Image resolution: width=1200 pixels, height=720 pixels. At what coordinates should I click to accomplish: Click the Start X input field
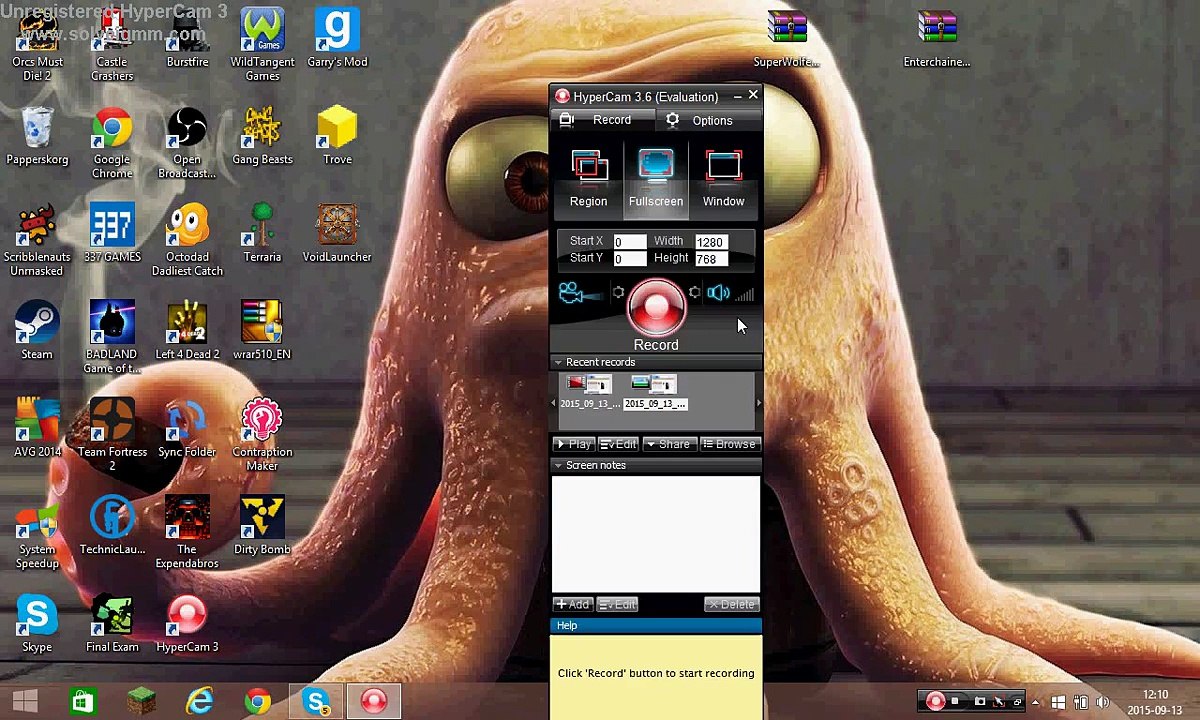tap(629, 242)
